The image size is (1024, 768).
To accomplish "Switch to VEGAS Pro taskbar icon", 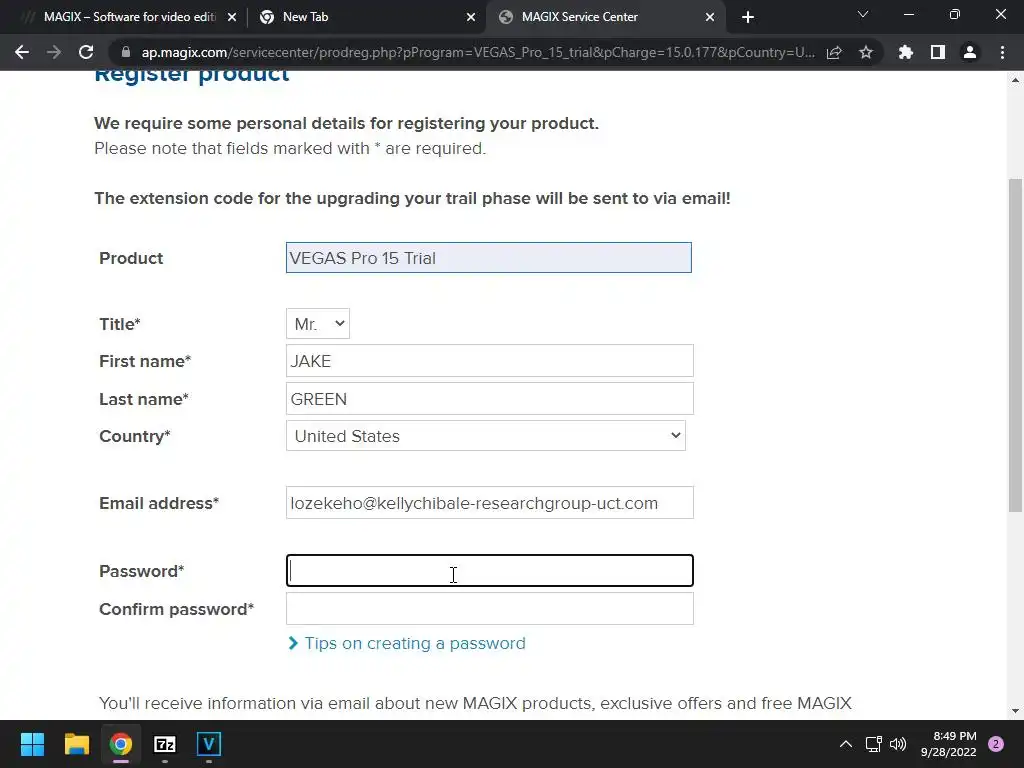I will click(209, 744).
